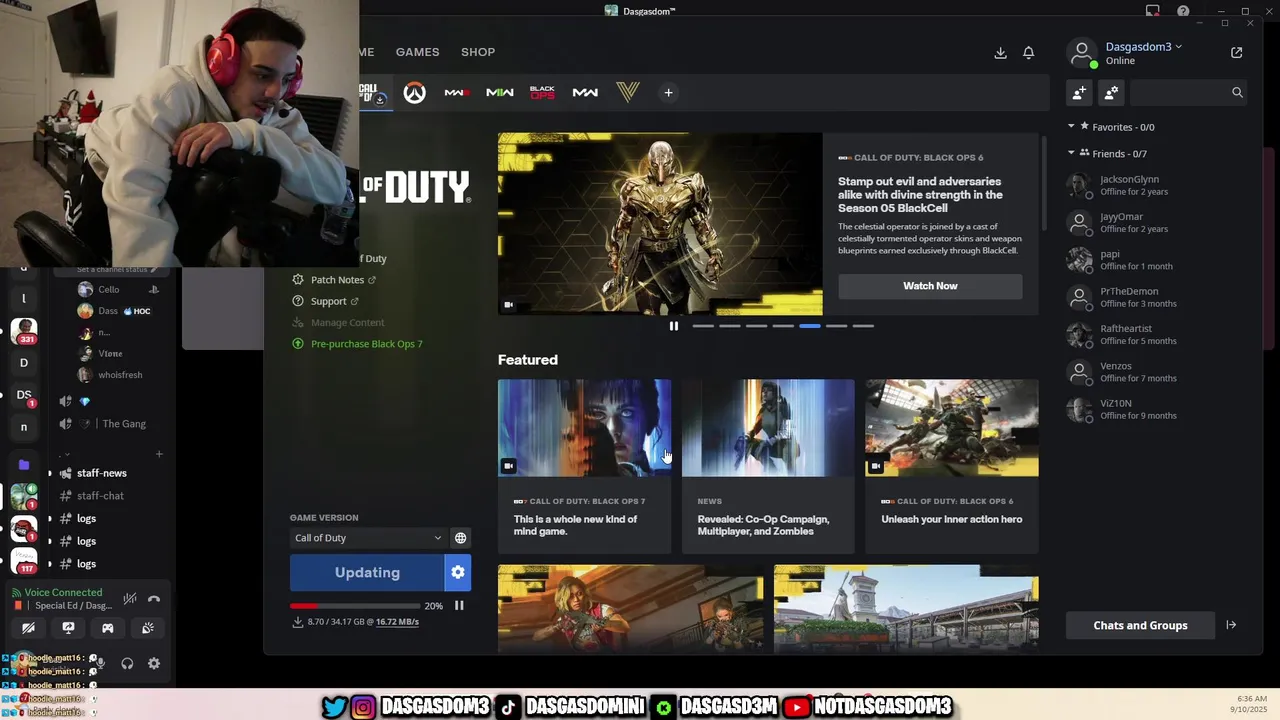Open Discord staff-chat channel
Viewport: 1280px width, 720px height.
(100, 496)
